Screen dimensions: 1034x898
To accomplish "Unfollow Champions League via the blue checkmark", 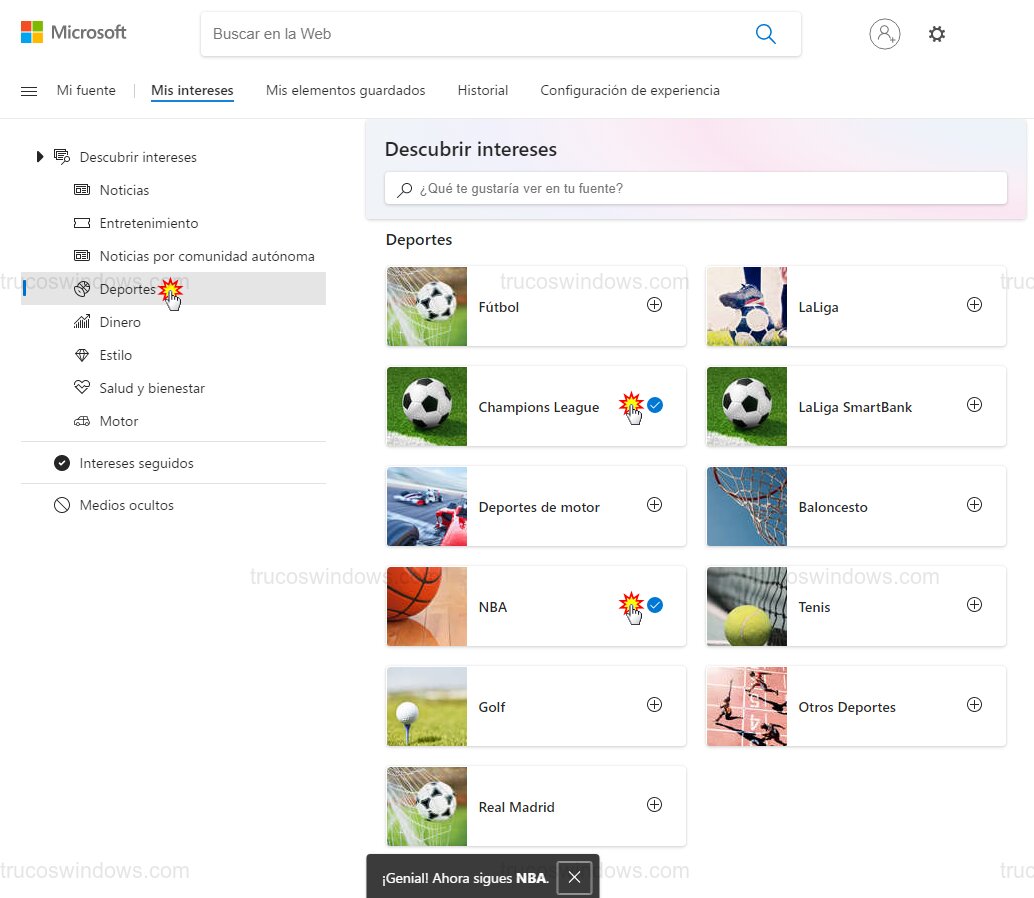I will [655, 405].
